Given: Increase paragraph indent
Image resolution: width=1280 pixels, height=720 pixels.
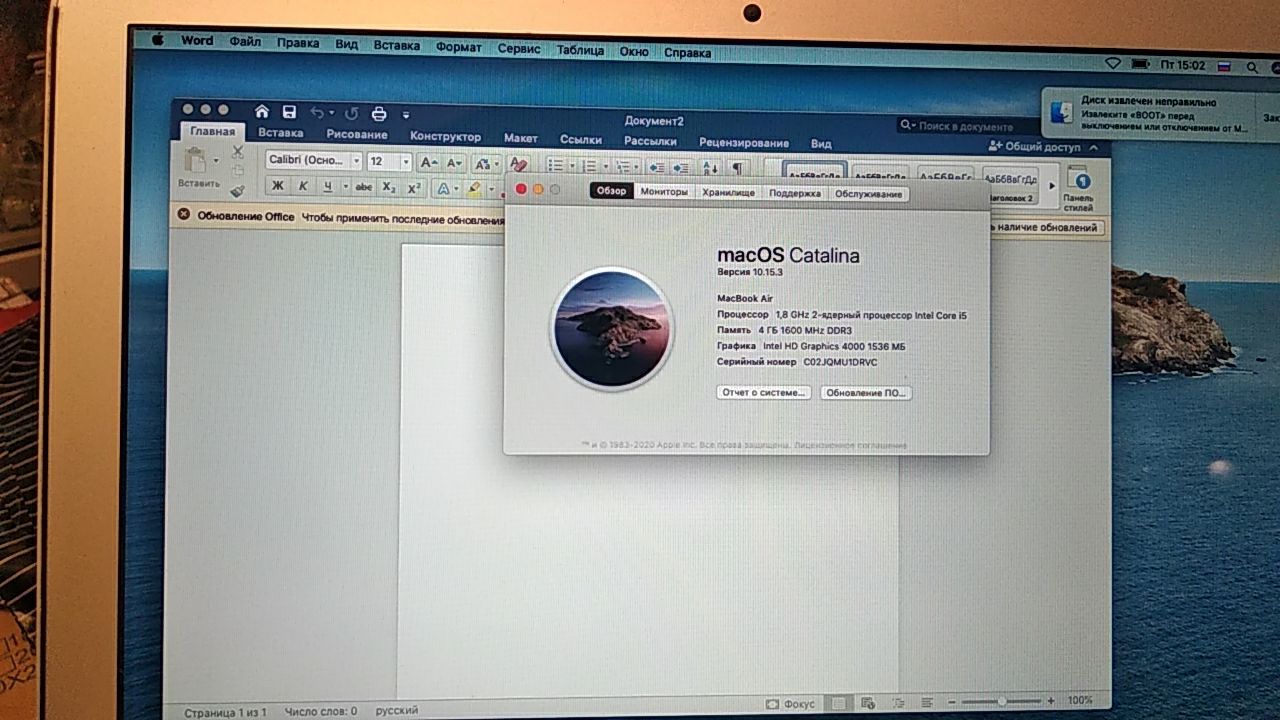Looking at the screenshot, I should click(x=683, y=167).
